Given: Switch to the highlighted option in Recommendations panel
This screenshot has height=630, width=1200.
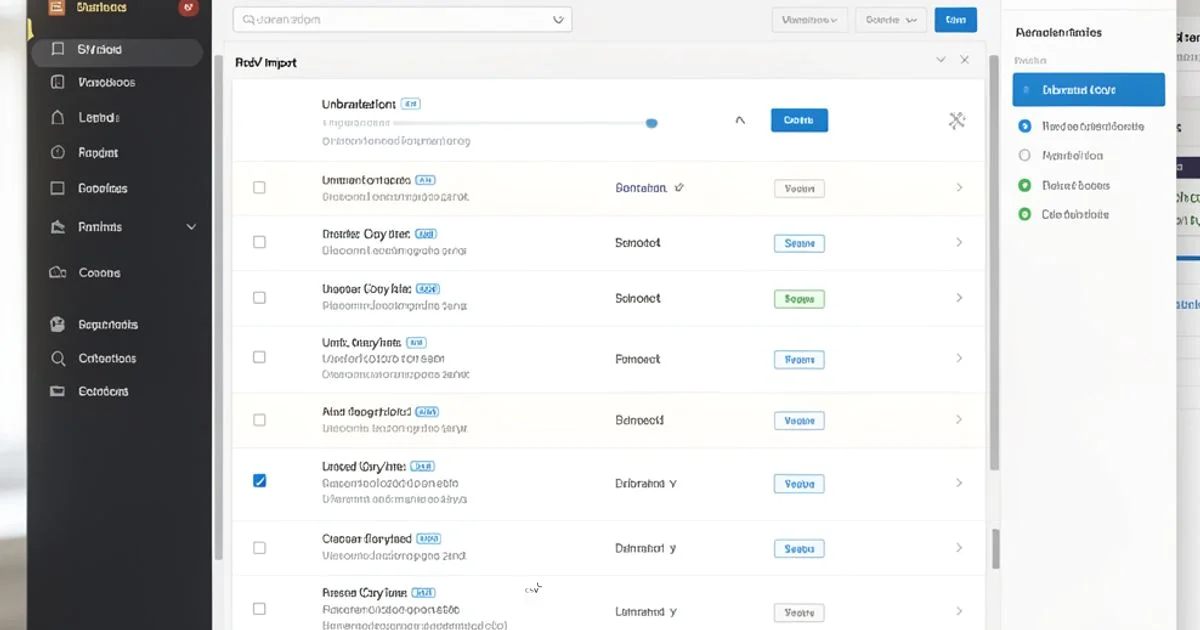Looking at the screenshot, I should coord(1088,89).
